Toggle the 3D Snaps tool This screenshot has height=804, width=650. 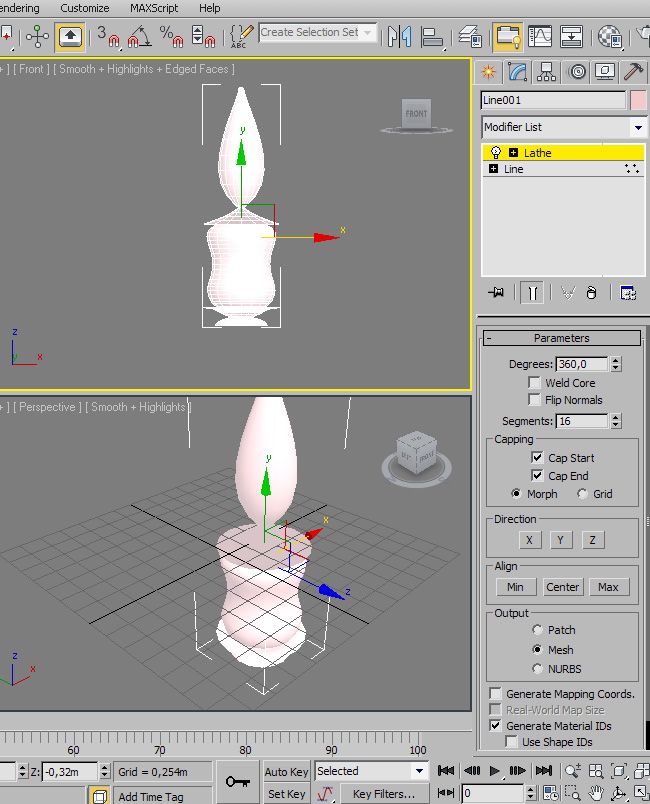[x=108, y=36]
